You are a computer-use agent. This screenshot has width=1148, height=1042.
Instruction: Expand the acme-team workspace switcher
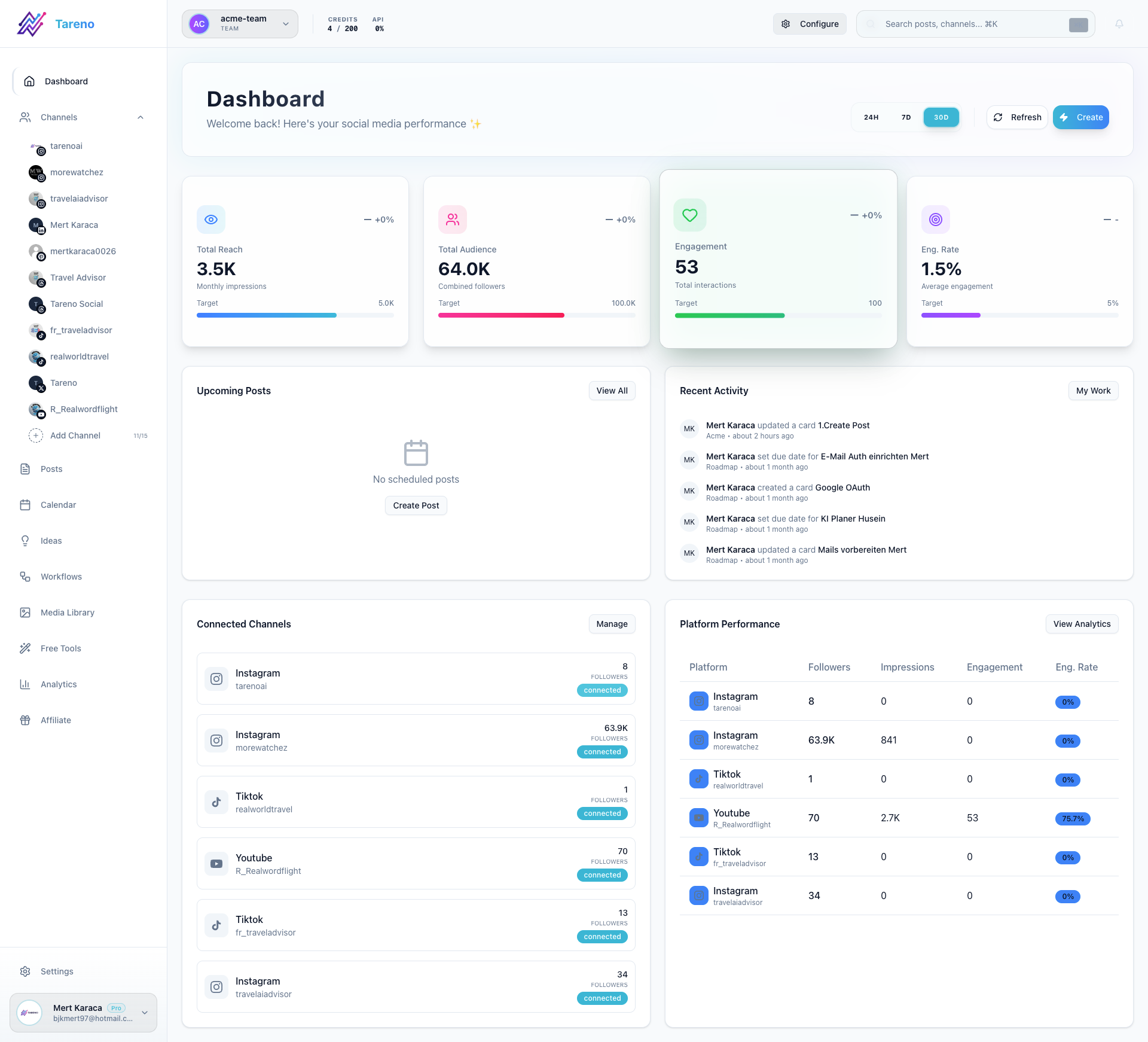(239, 24)
